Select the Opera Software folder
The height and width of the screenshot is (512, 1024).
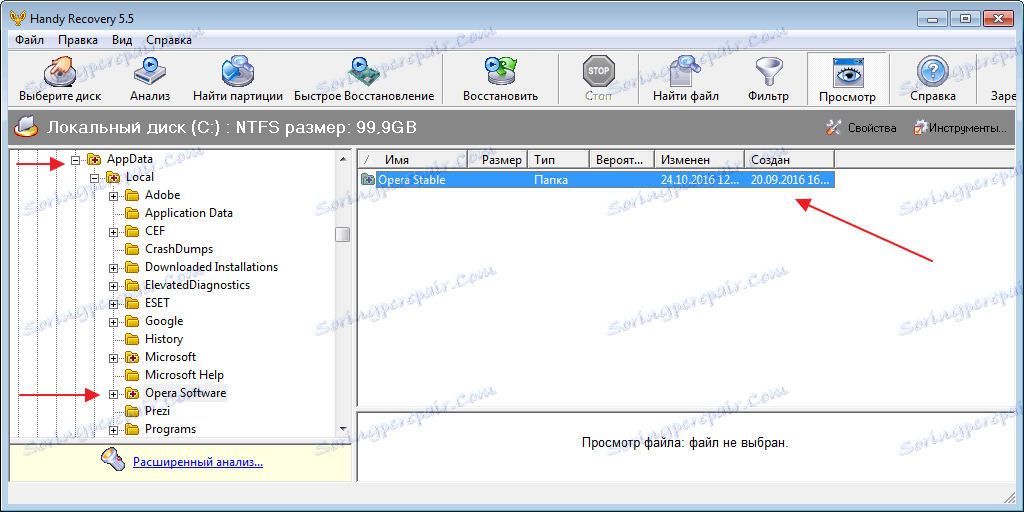pyautogui.click(x=185, y=393)
